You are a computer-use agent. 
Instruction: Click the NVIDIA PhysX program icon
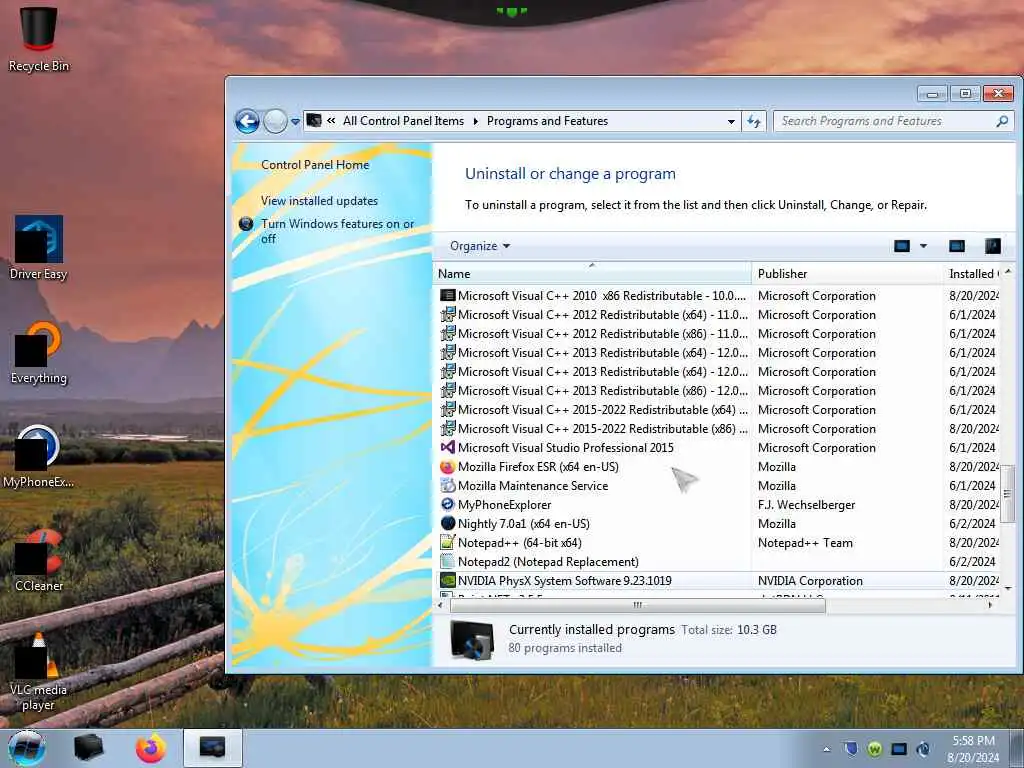[x=447, y=581]
